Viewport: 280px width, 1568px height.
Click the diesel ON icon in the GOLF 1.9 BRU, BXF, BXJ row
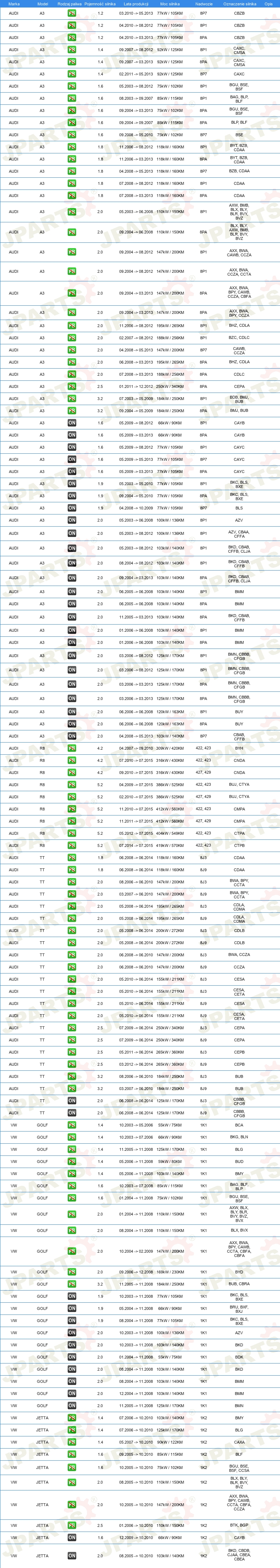[x=72, y=1308]
